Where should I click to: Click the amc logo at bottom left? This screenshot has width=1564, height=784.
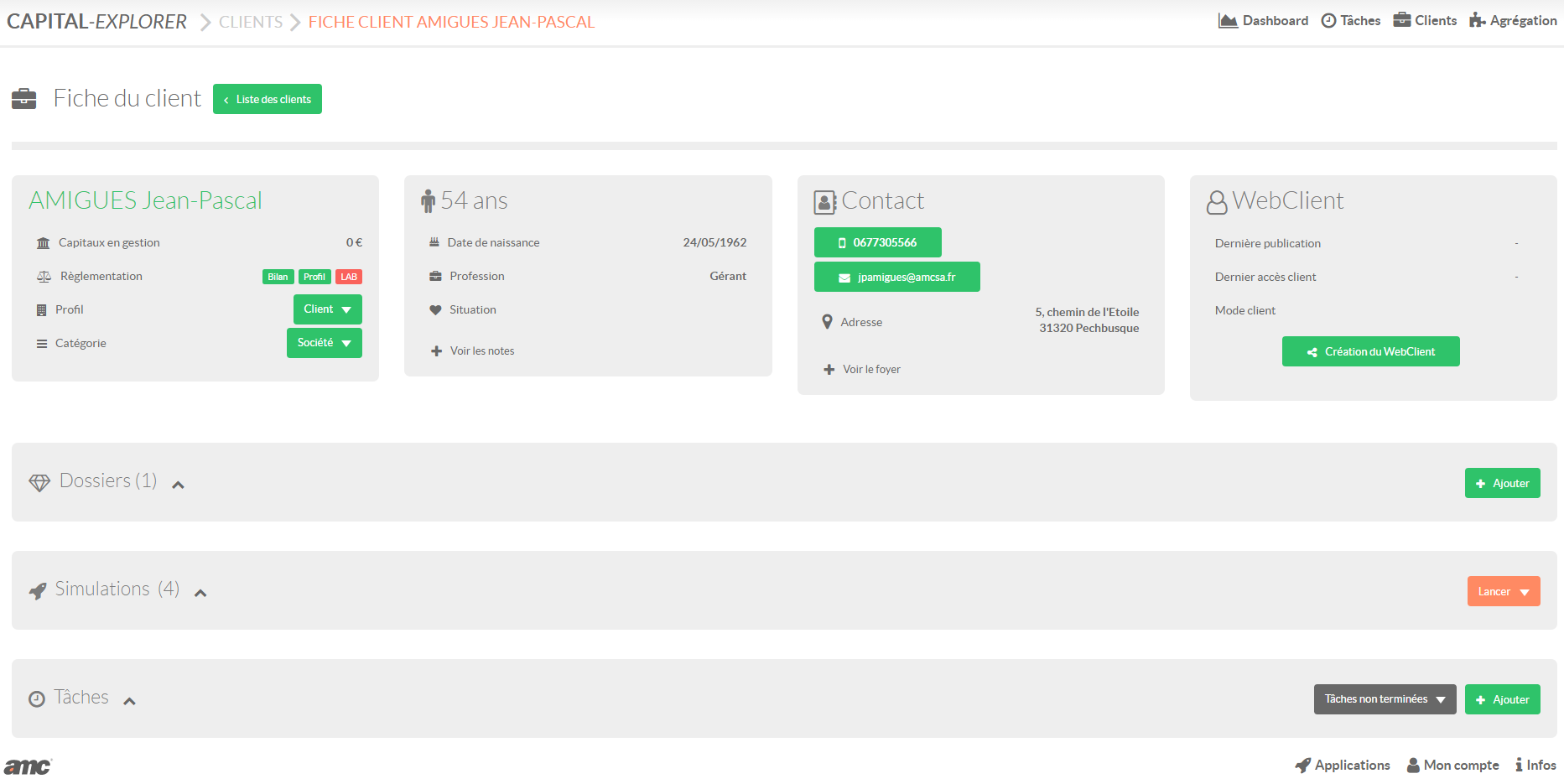coord(28,766)
